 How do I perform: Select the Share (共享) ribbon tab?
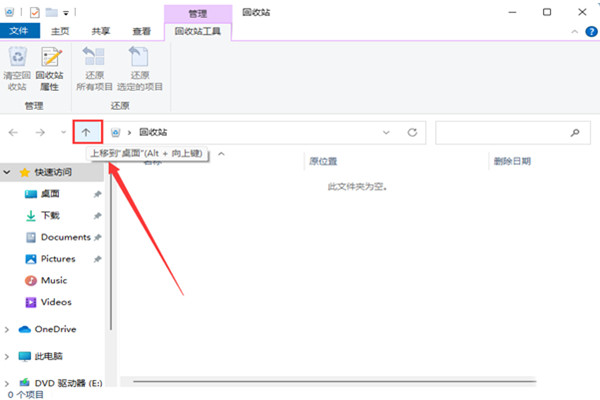click(x=101, y=32)
